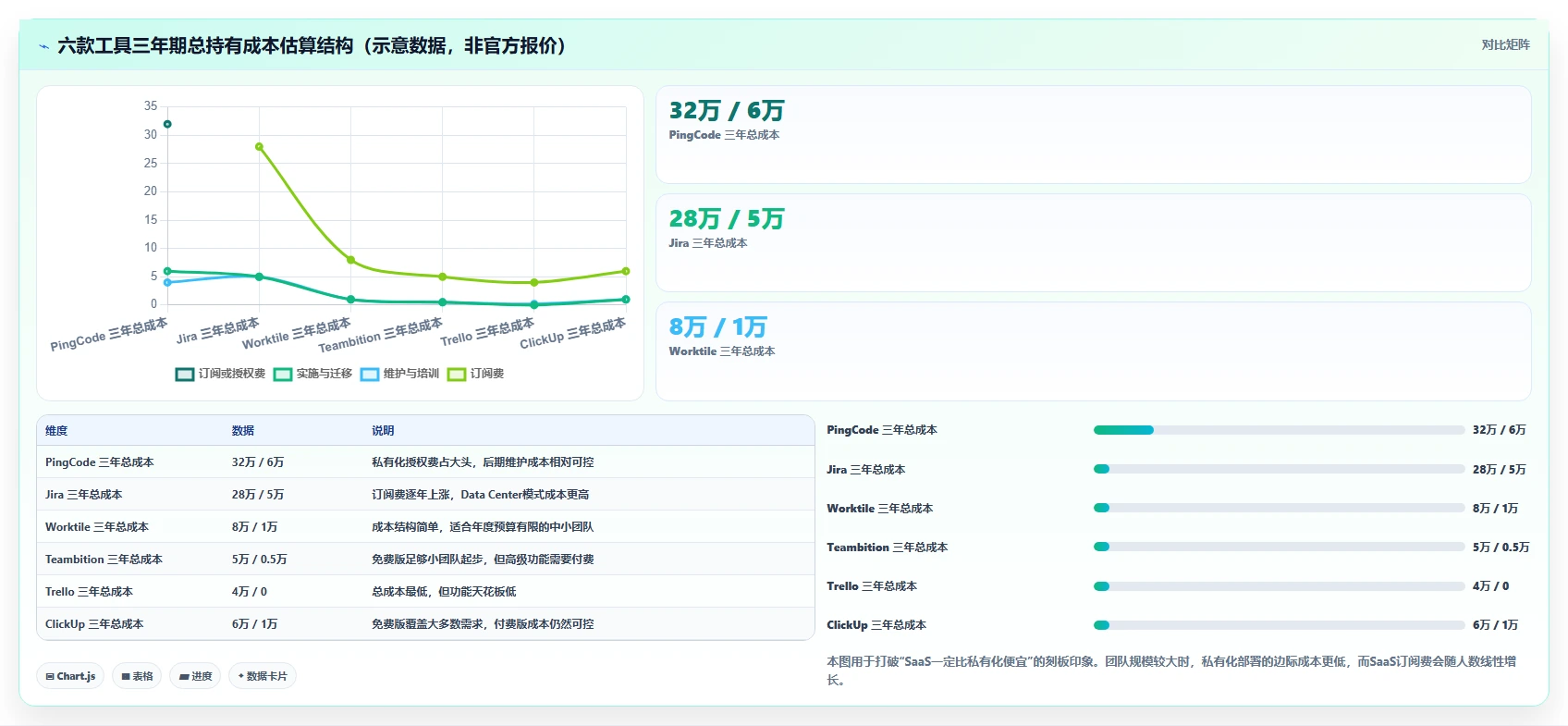Click the Teambition progress bar
Viewport: 1568px width, 726px height.
tap(1279, 547)
